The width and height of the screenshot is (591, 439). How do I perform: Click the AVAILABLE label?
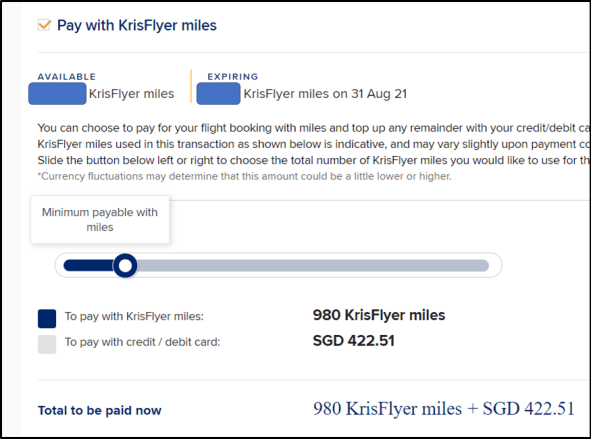point(67,77)
